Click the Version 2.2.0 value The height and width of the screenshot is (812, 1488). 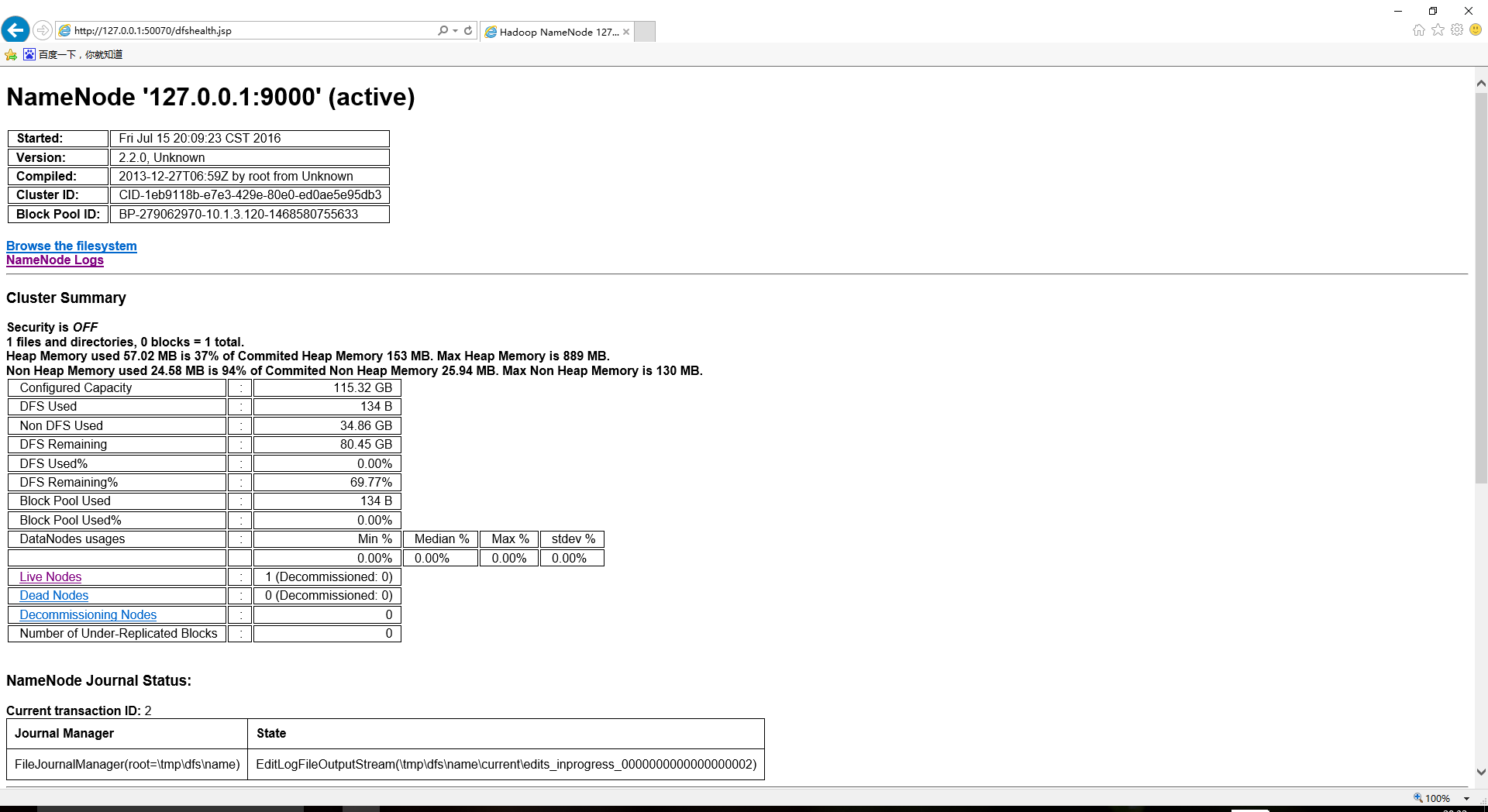[250, 157]
